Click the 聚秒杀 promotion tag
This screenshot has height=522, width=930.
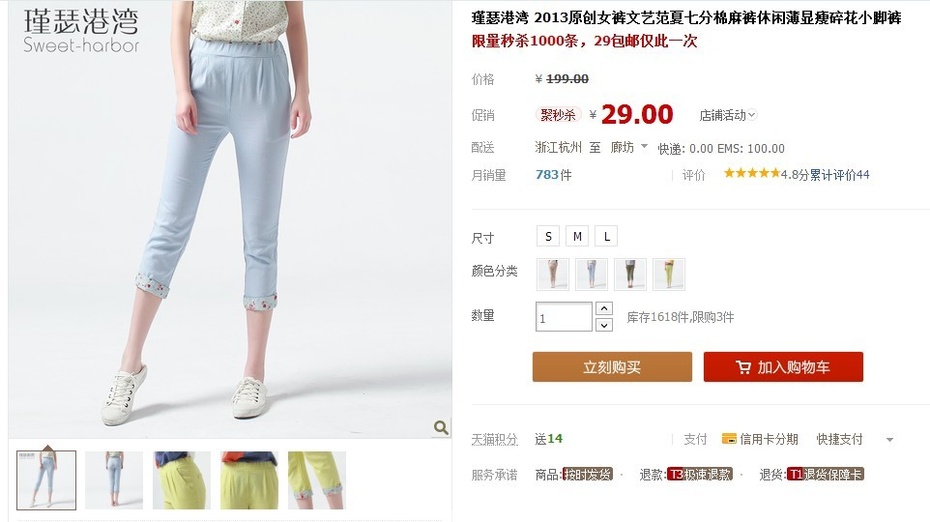tap(558, 115)
